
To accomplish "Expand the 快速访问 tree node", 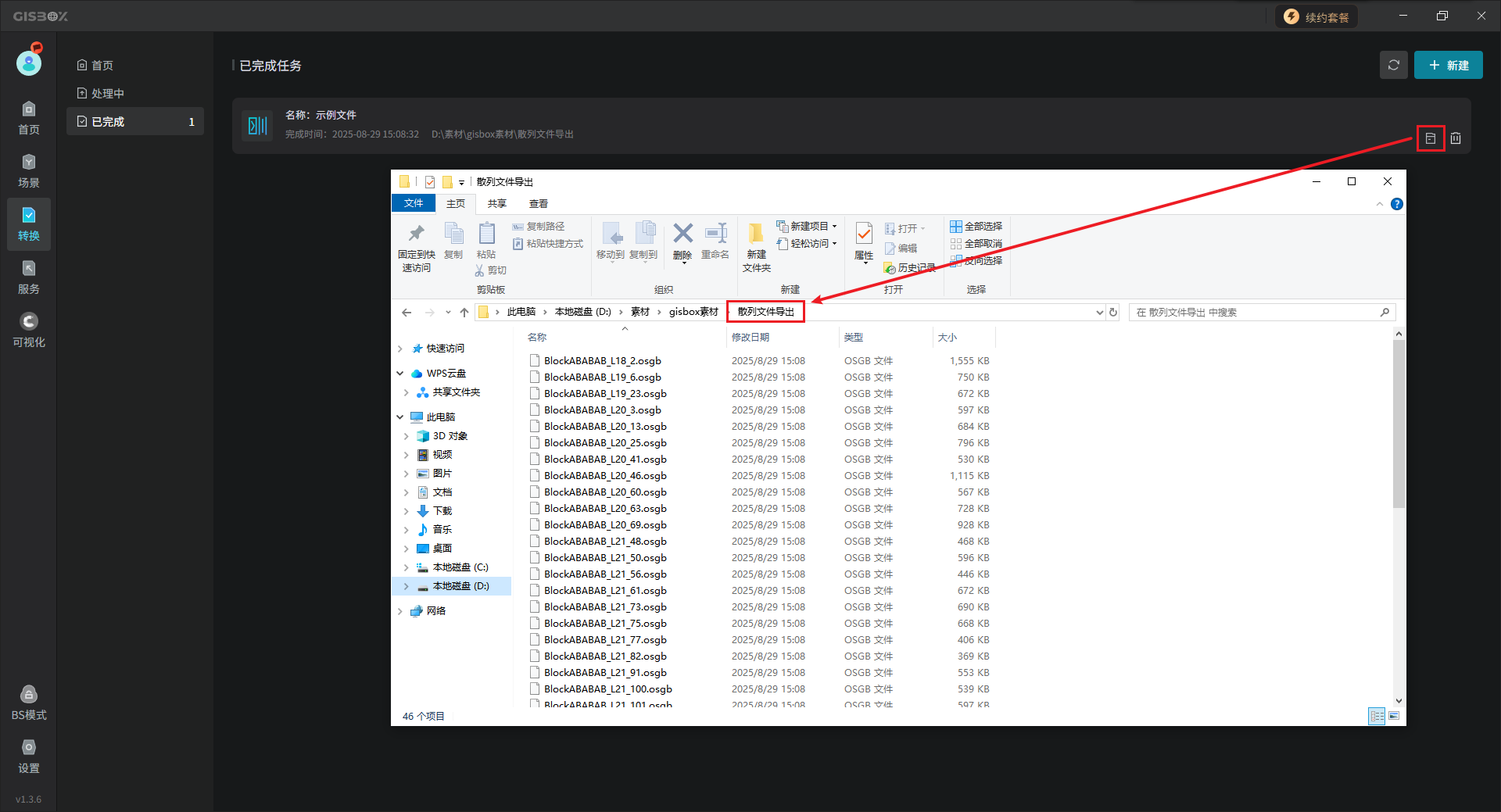I will tap(400, 349).
